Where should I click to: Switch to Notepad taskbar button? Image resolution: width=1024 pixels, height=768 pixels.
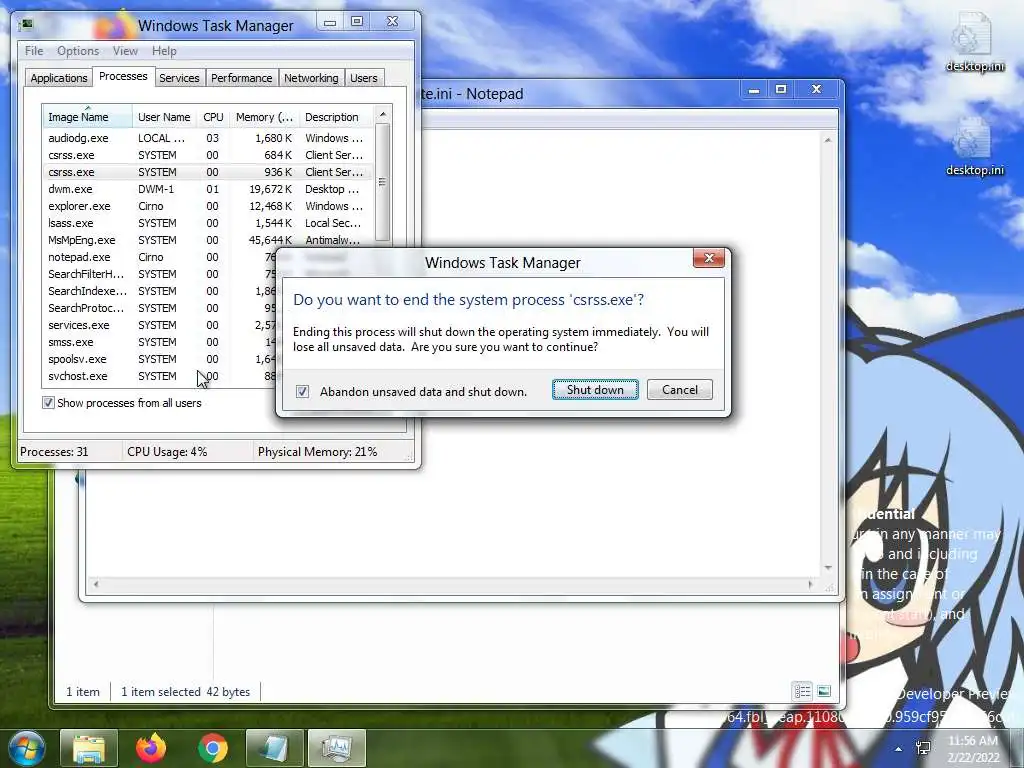(x=274, y=748)
